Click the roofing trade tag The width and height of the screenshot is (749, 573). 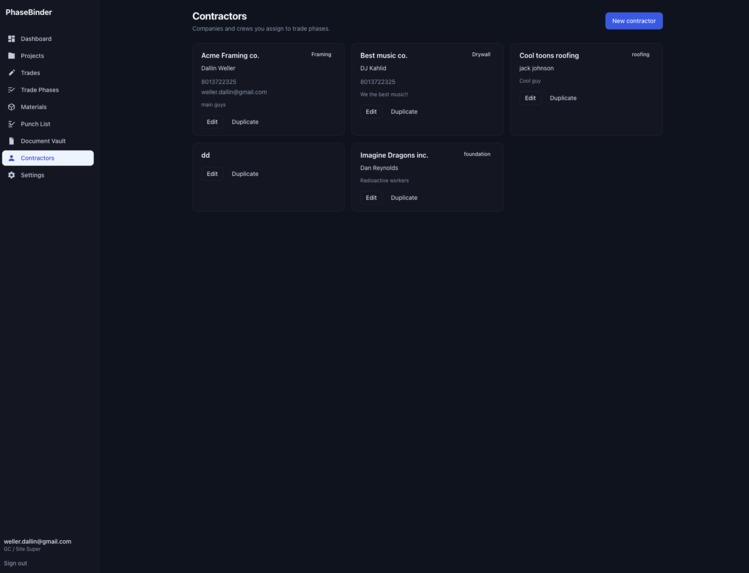pyautogui.click(x=641, y=54)
